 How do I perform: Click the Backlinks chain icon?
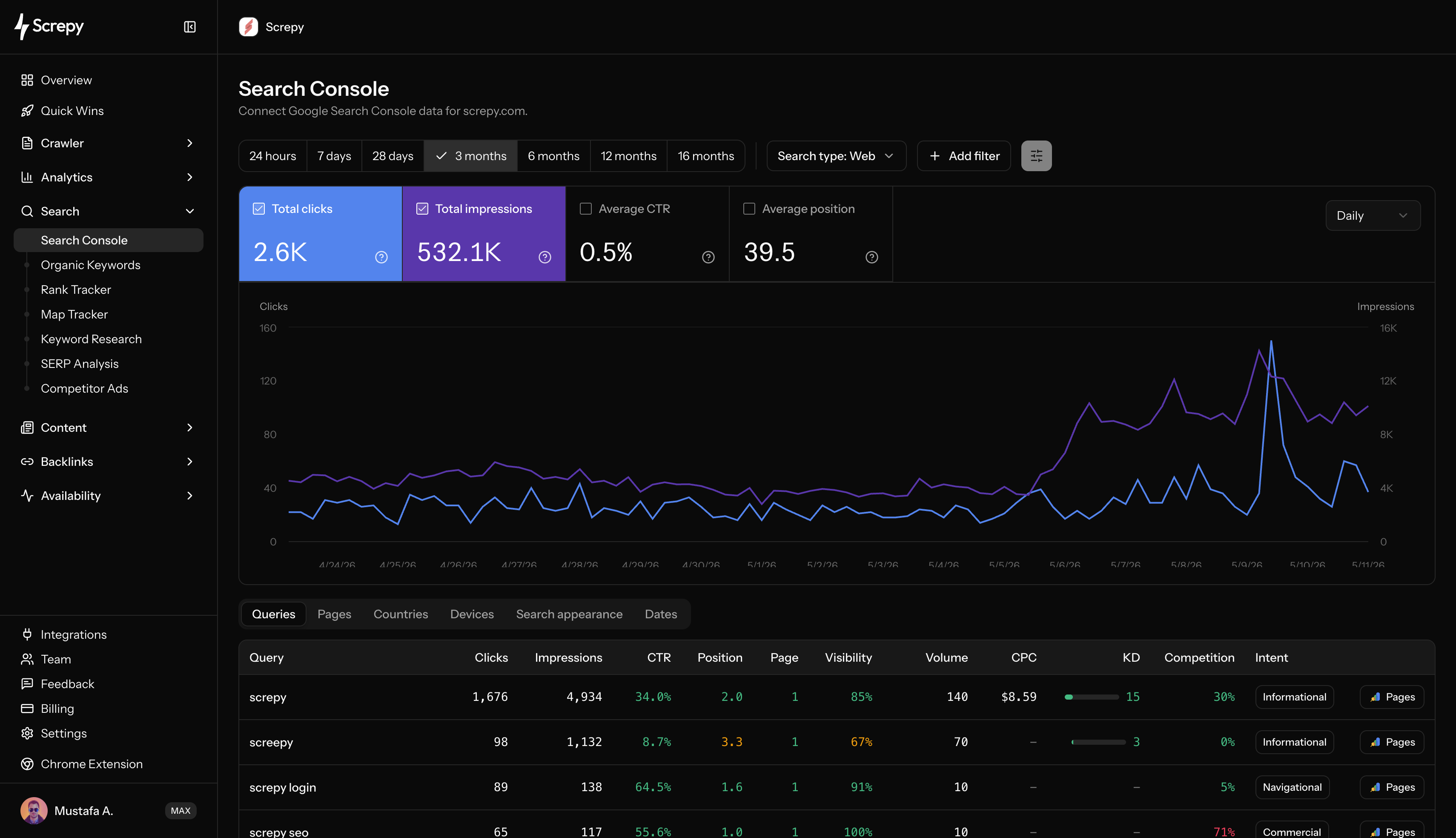(x=27, y=462)
